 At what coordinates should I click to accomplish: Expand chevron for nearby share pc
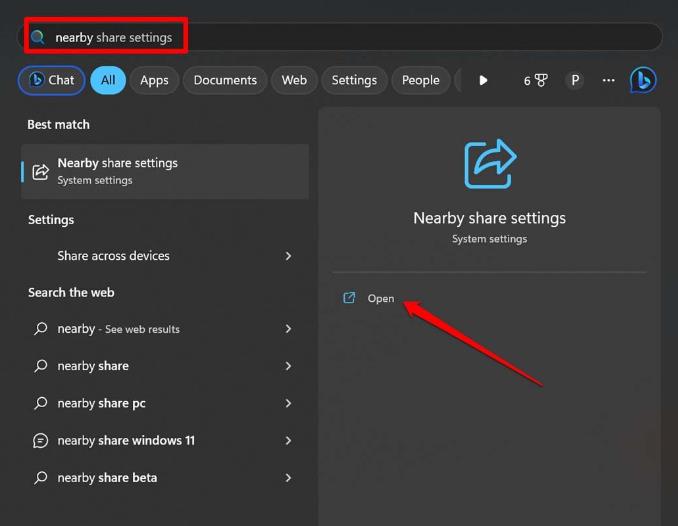[288, 403]
